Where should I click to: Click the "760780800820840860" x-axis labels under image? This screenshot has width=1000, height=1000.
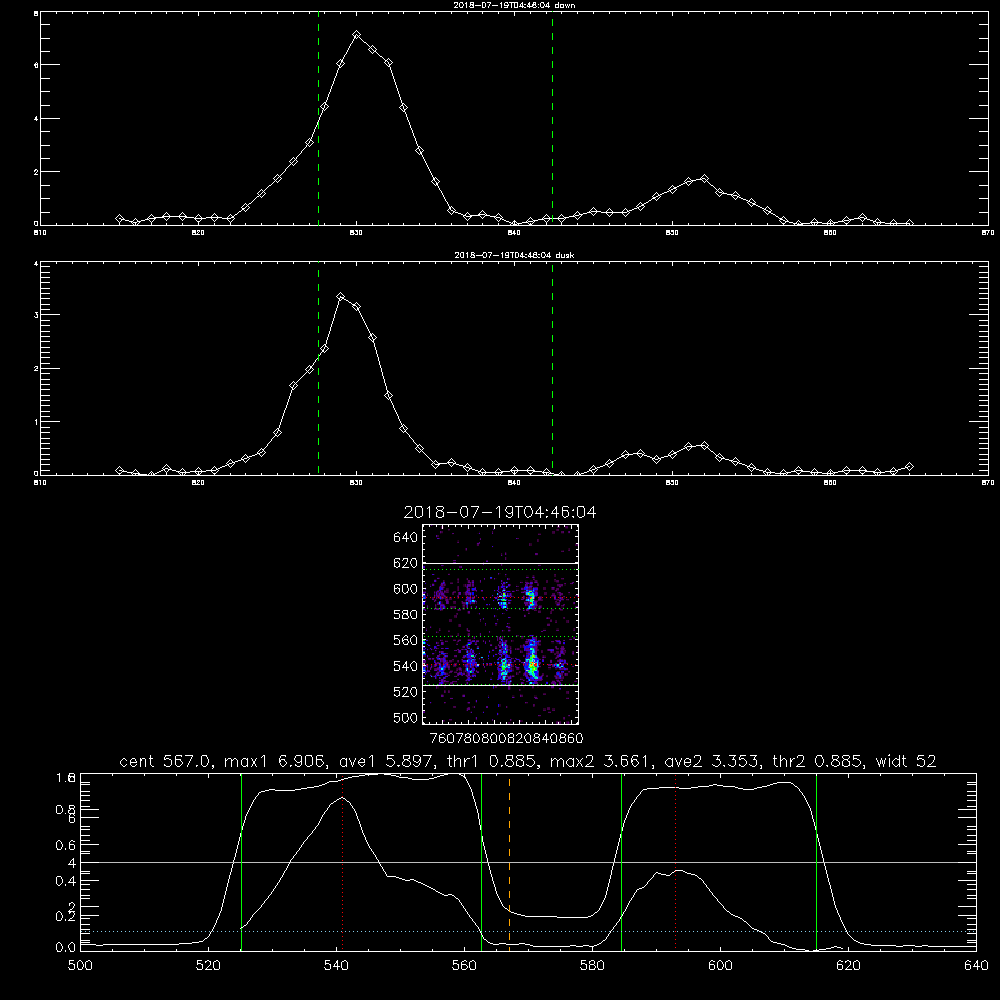507,738
